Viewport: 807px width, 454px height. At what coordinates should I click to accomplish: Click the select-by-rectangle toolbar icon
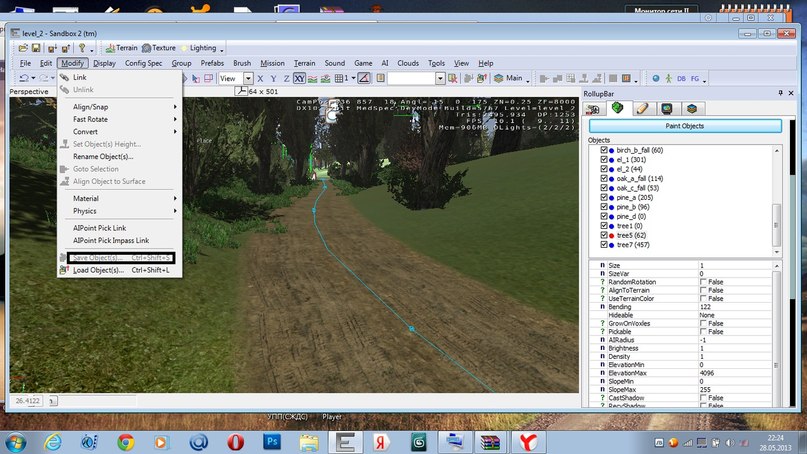tap(208, 78)
